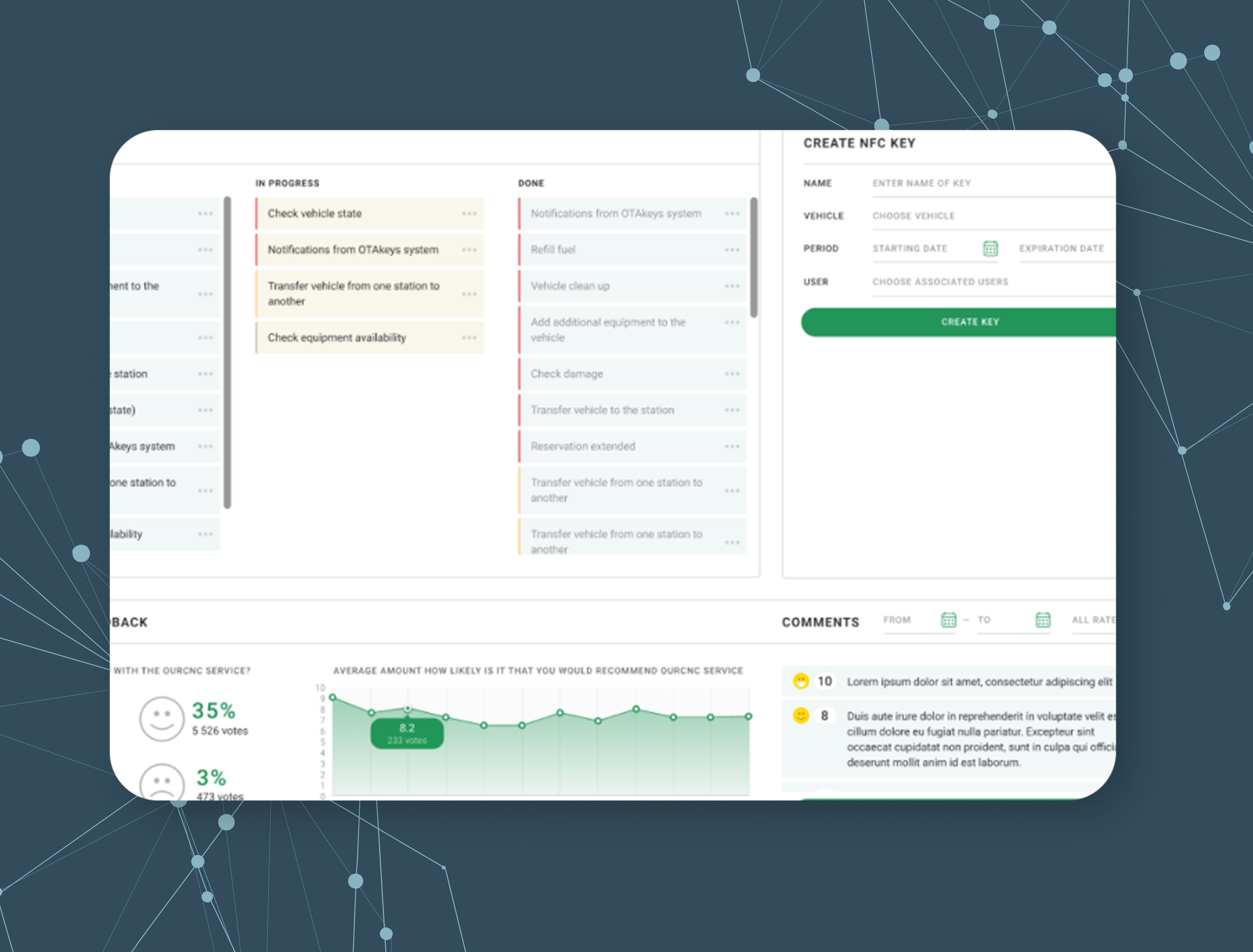Open options for left-column card 'Akeys system'
The height and width of the screenshot is (952, 1253).
click(x=205, y=446)
